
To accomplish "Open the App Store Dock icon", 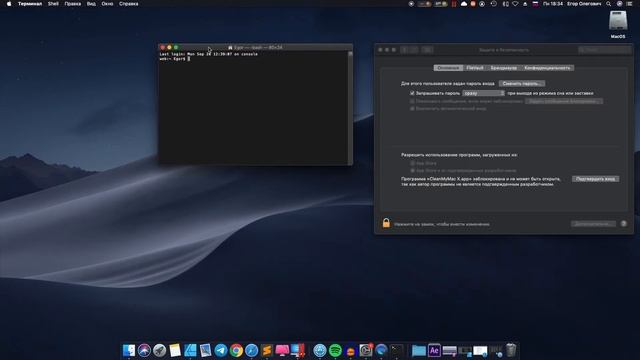I will point(320,350).
